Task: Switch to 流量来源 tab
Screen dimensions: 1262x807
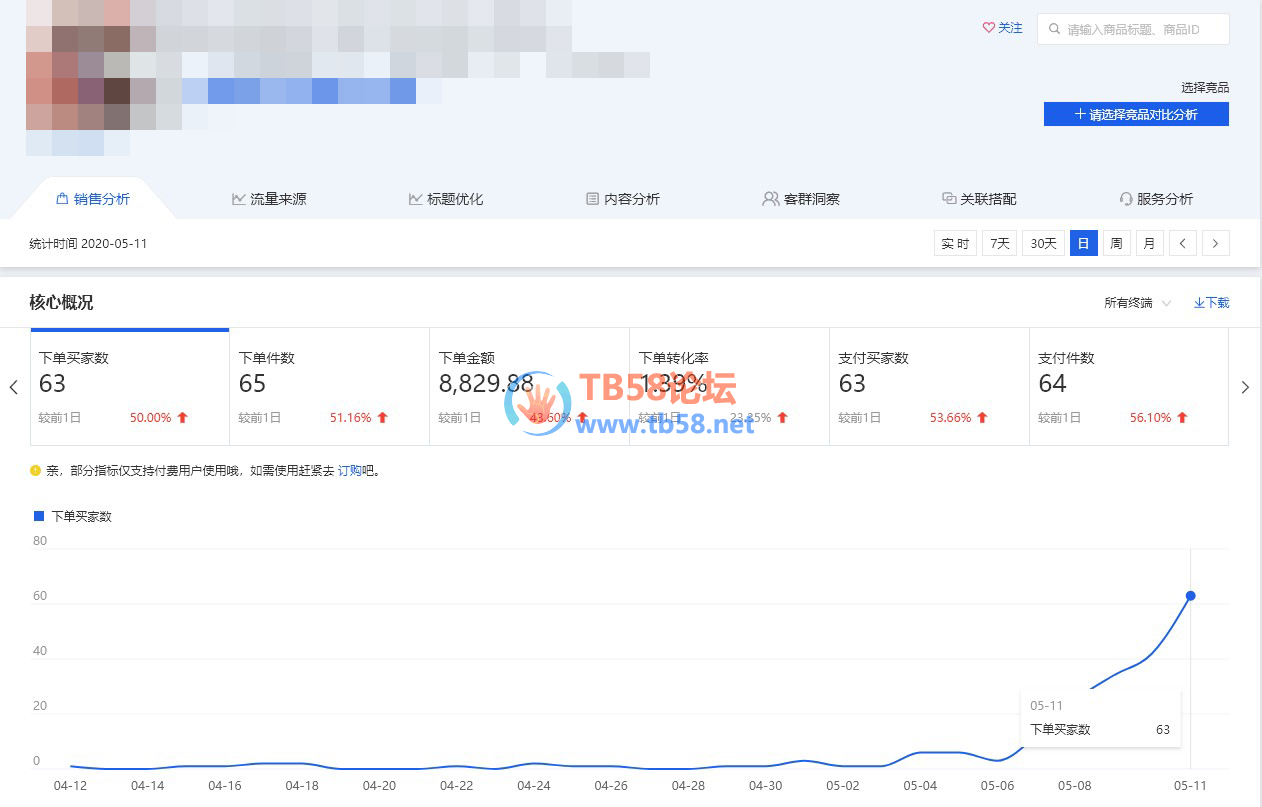Action: [x=269, y=199]
